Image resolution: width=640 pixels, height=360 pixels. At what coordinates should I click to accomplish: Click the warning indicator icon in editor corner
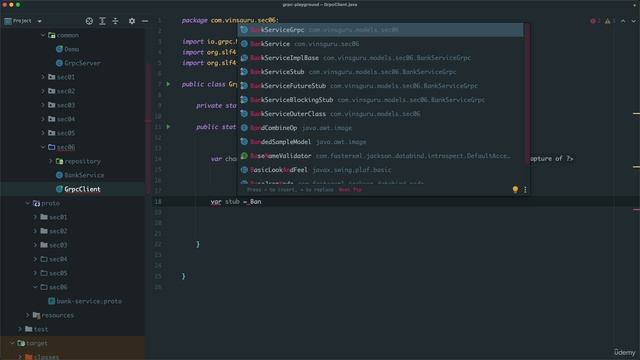[607, 21]
